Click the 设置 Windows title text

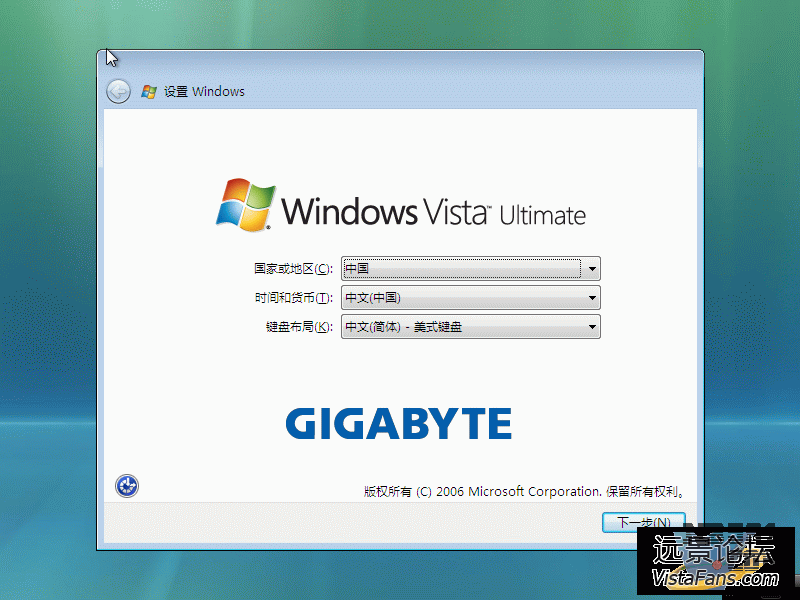click(204, 91)
